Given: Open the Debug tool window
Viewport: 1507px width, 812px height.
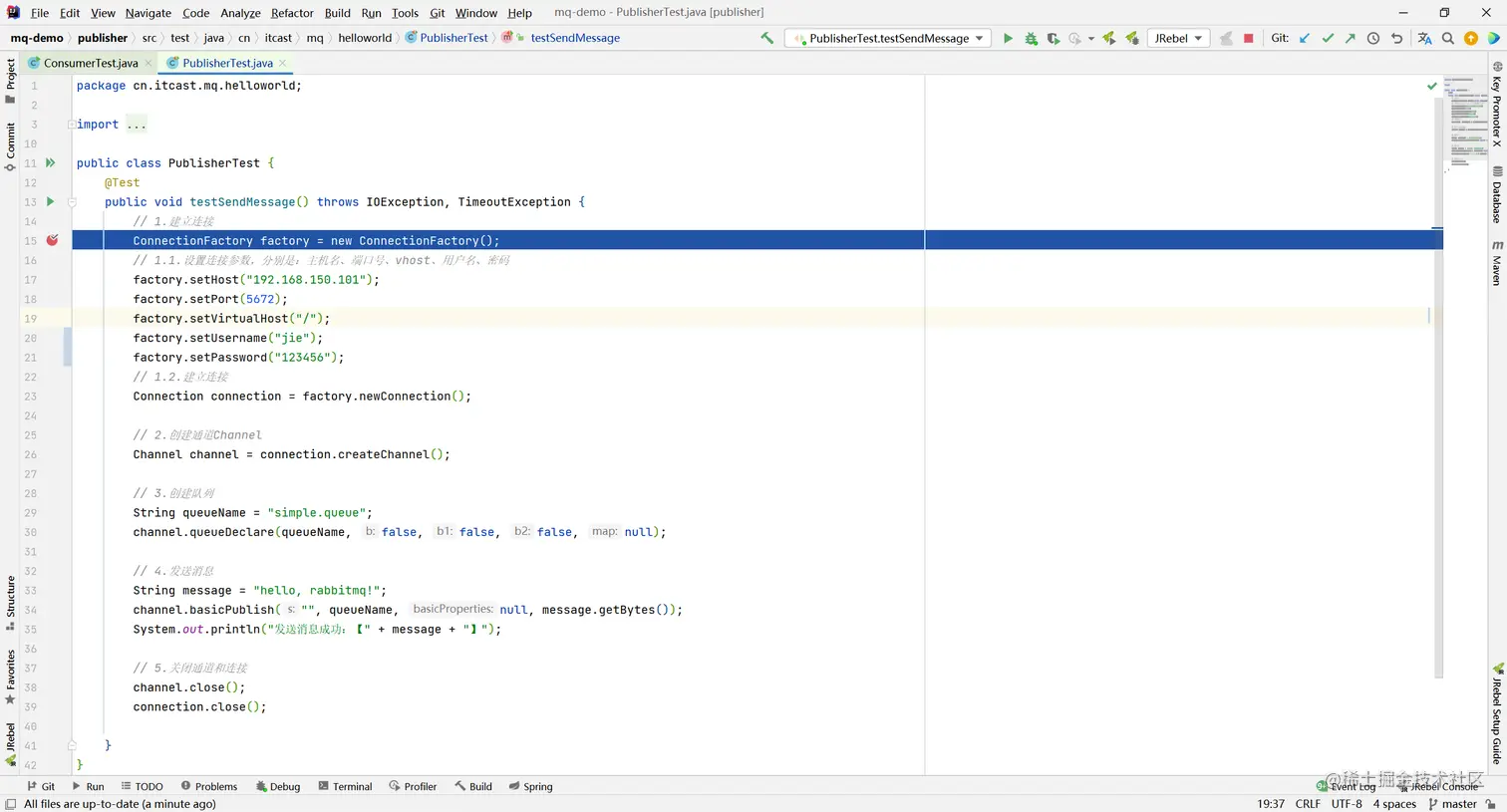Looking at the screenshot, I should pos(277,786).
